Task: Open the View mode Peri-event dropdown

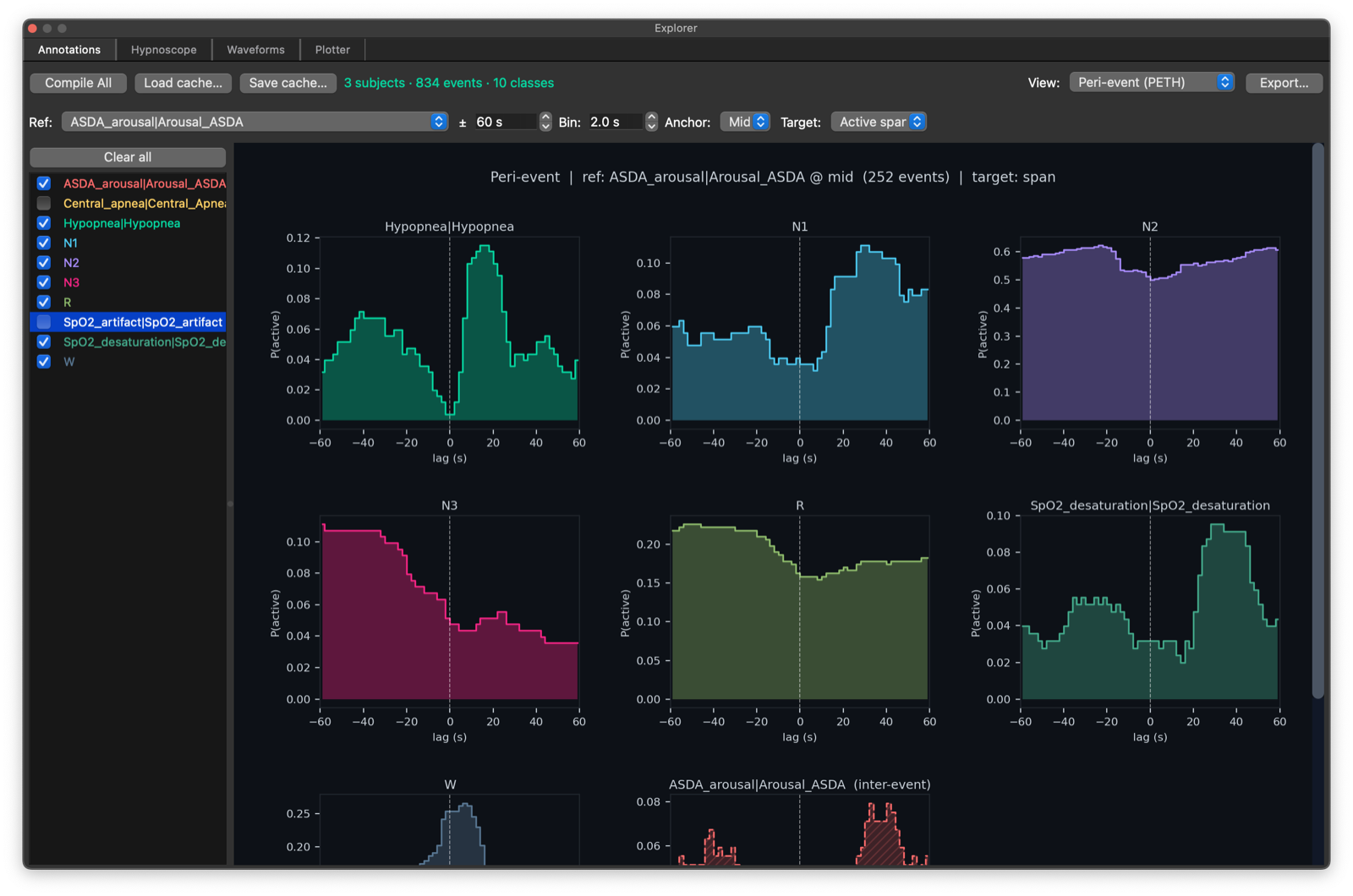Action: [x=1151, y=83]
